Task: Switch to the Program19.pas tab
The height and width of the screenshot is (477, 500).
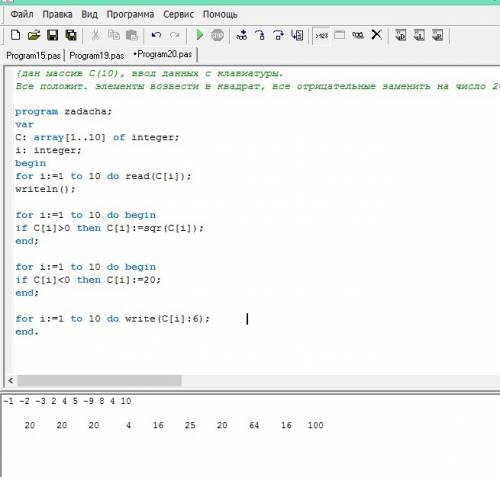Action: coord(97,55)
